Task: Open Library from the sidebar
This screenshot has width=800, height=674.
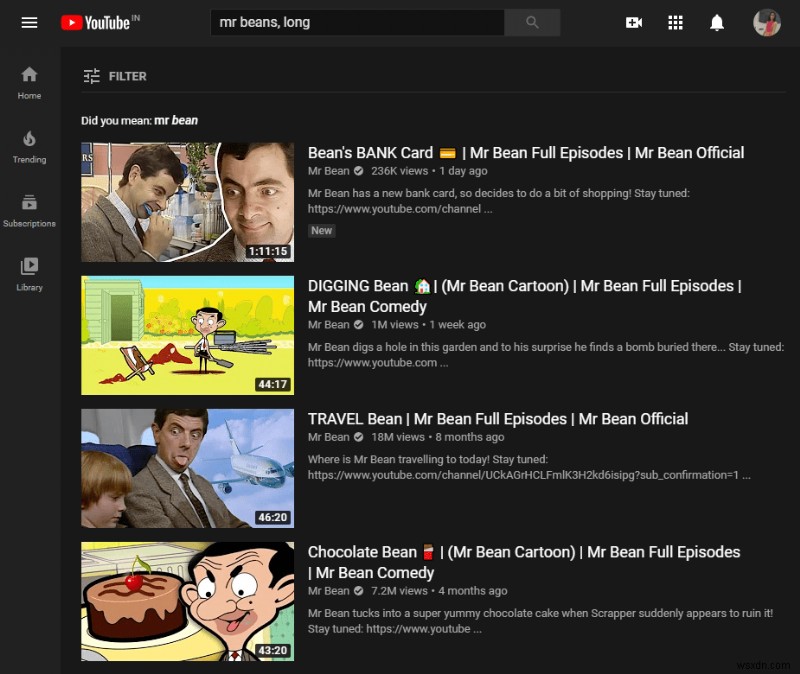Action: coord(29,270)
